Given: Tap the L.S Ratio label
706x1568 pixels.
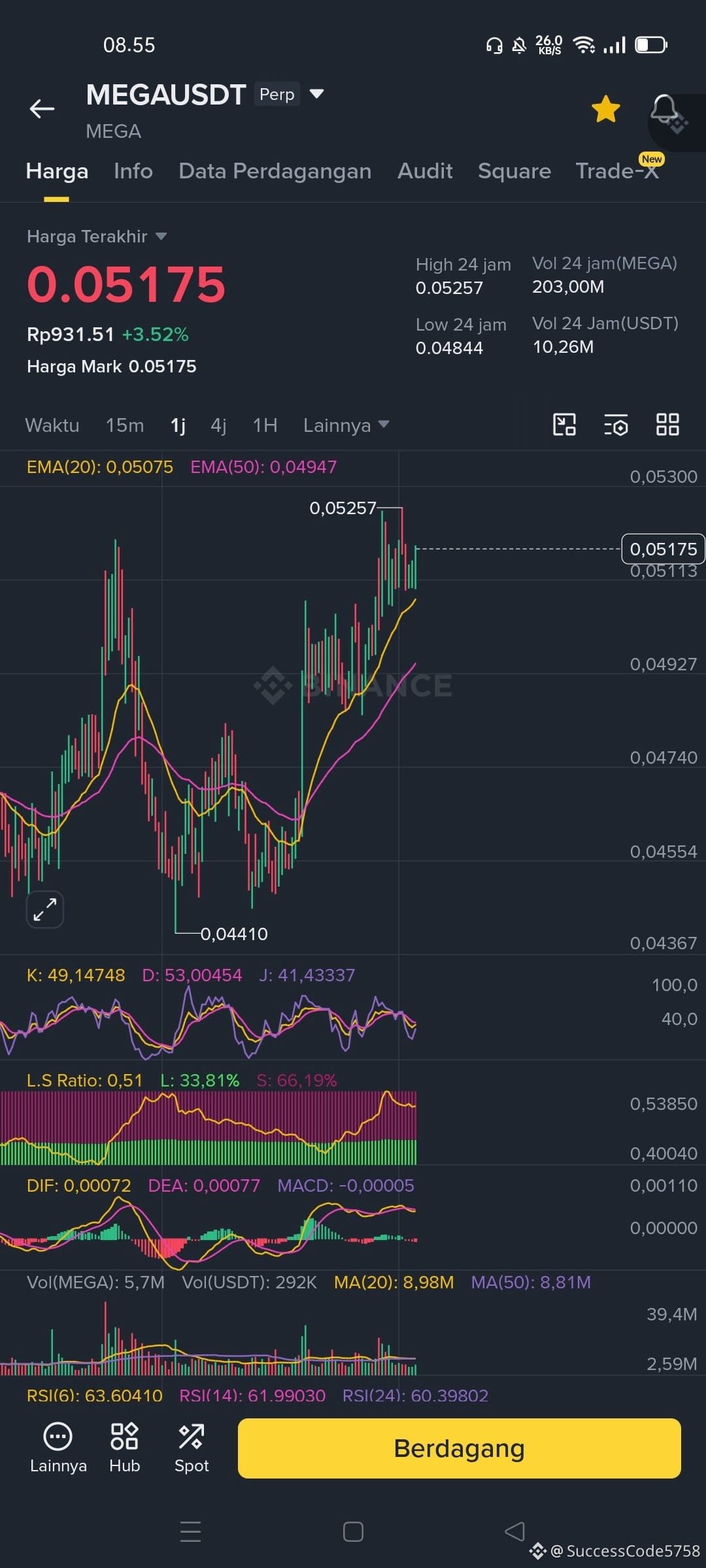Looking at the screenshot, I should tap(85, 1081).
